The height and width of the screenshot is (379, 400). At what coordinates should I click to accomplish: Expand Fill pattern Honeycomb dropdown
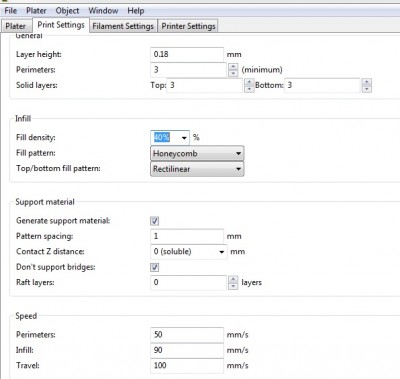(197, 154)
